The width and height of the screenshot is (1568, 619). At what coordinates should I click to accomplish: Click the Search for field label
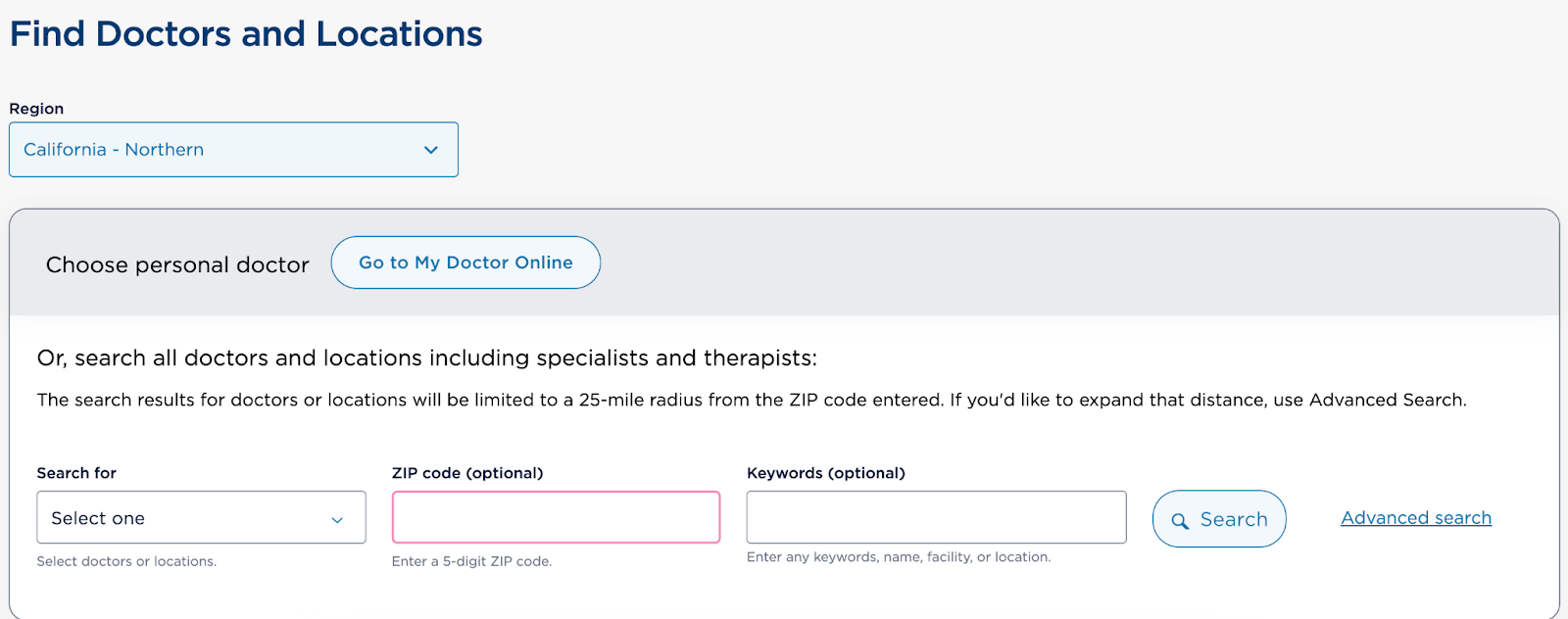pos(76,473)
